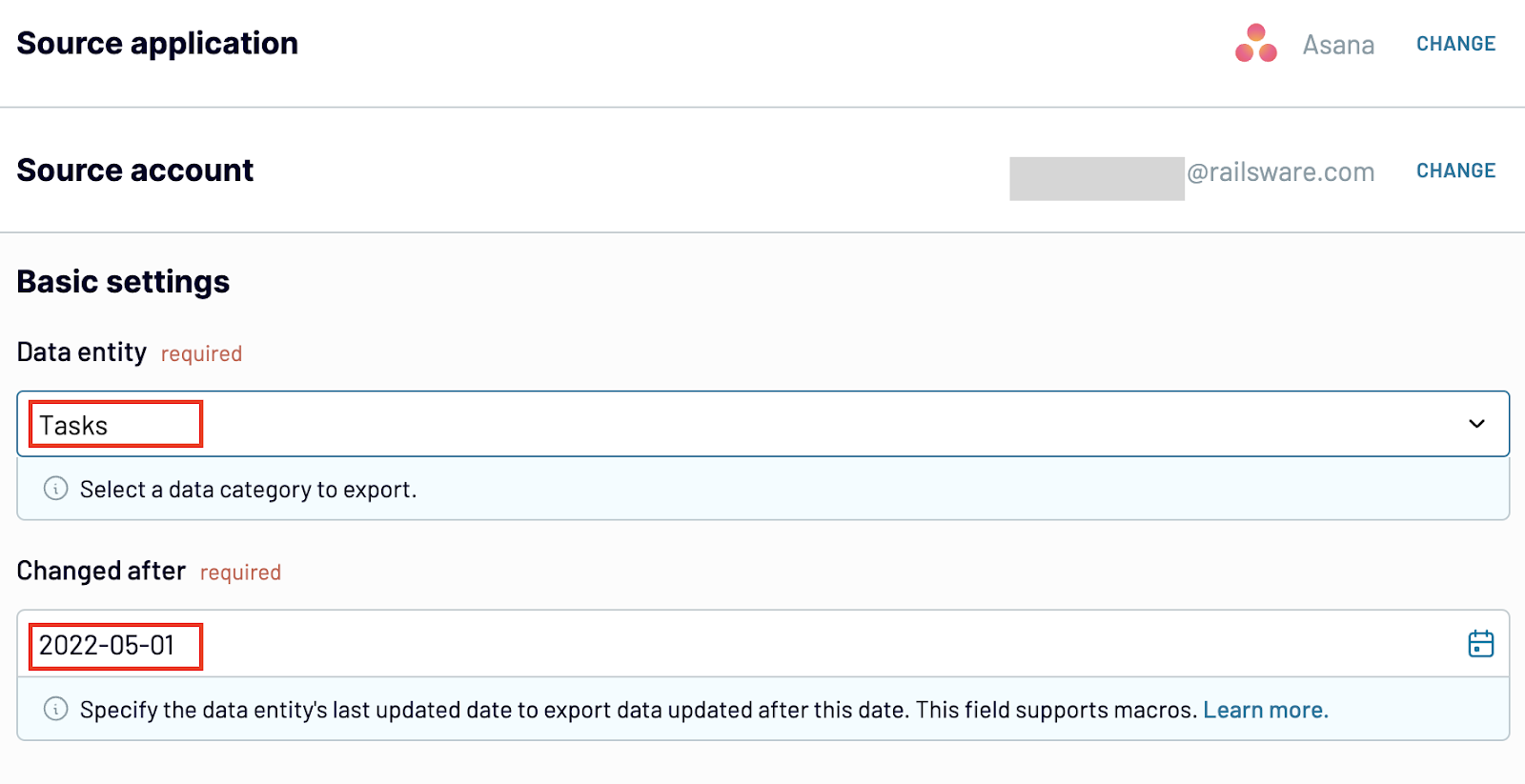Click the greyed-out redacted account name
This screenshot has width=1525, height=784.
tap(1096, 178)
